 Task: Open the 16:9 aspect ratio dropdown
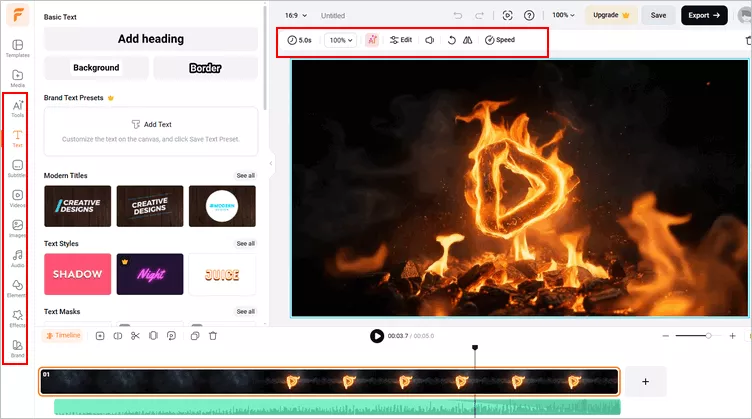pyautogui.click(x=296, y=15)
